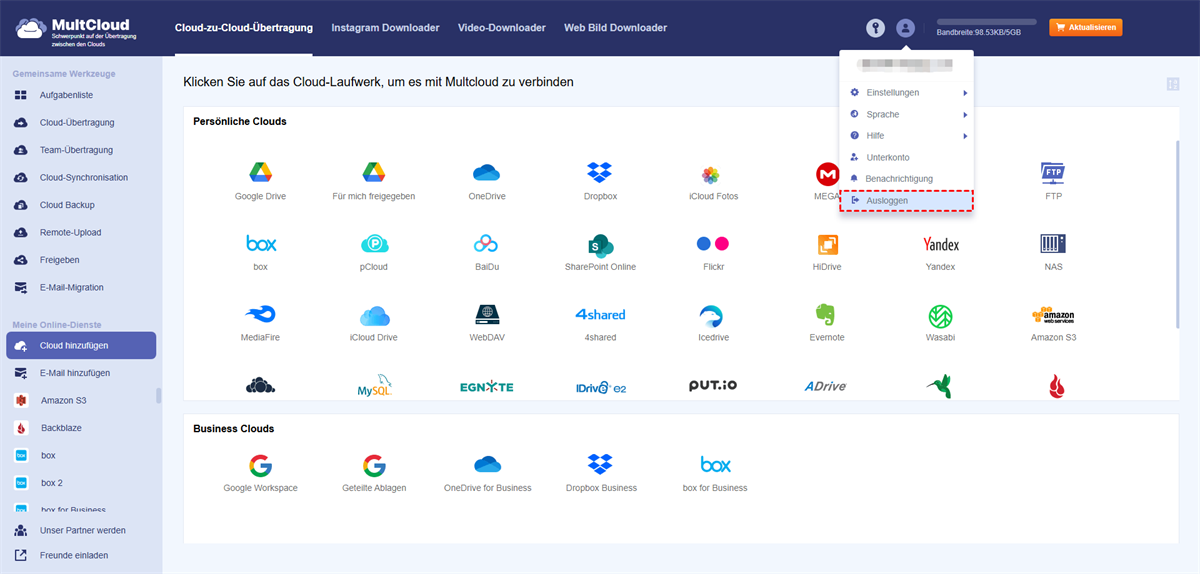
Task: Switch to Cloud-zu-Cloud-Übertragung tab
Action: [x=243, y=28]
